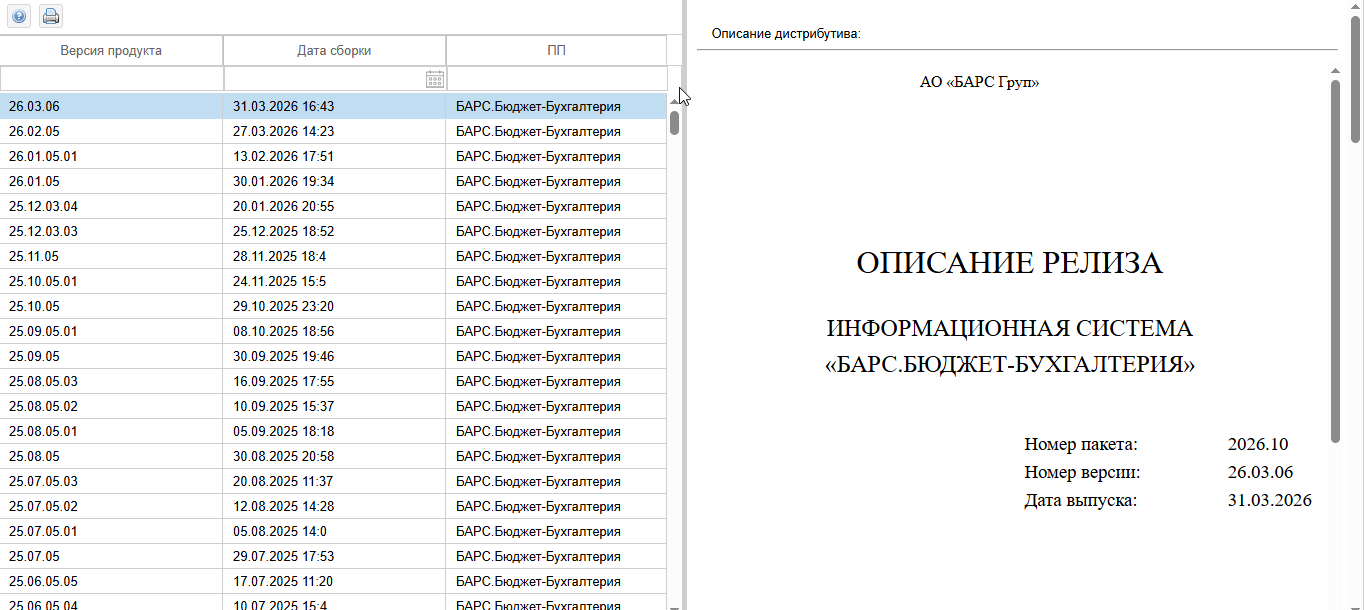Click Описание дистрибутива label
The height and width of the screenshot is (610, 1364).
(x=786, y=33)
